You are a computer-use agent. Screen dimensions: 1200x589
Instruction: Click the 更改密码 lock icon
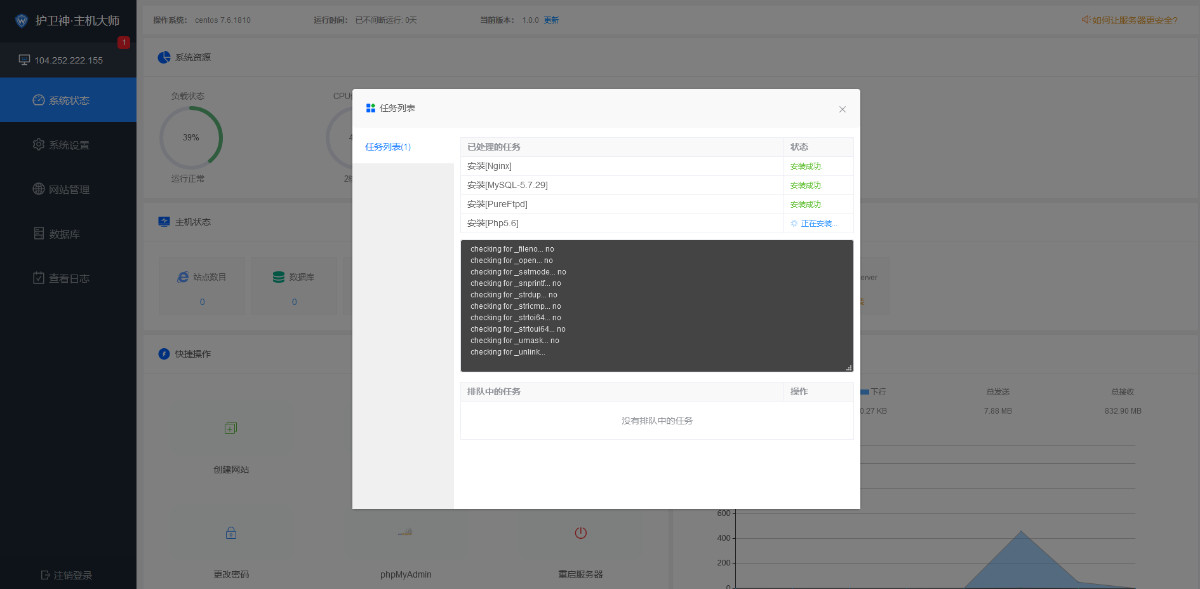[x=231, y=533]
